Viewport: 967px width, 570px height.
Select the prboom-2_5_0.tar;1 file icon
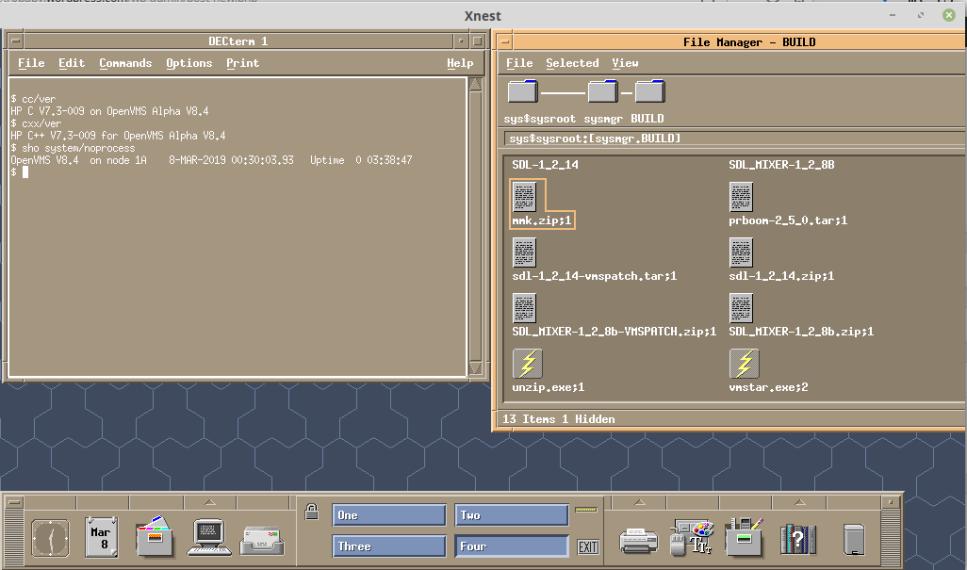click(742, 197)
